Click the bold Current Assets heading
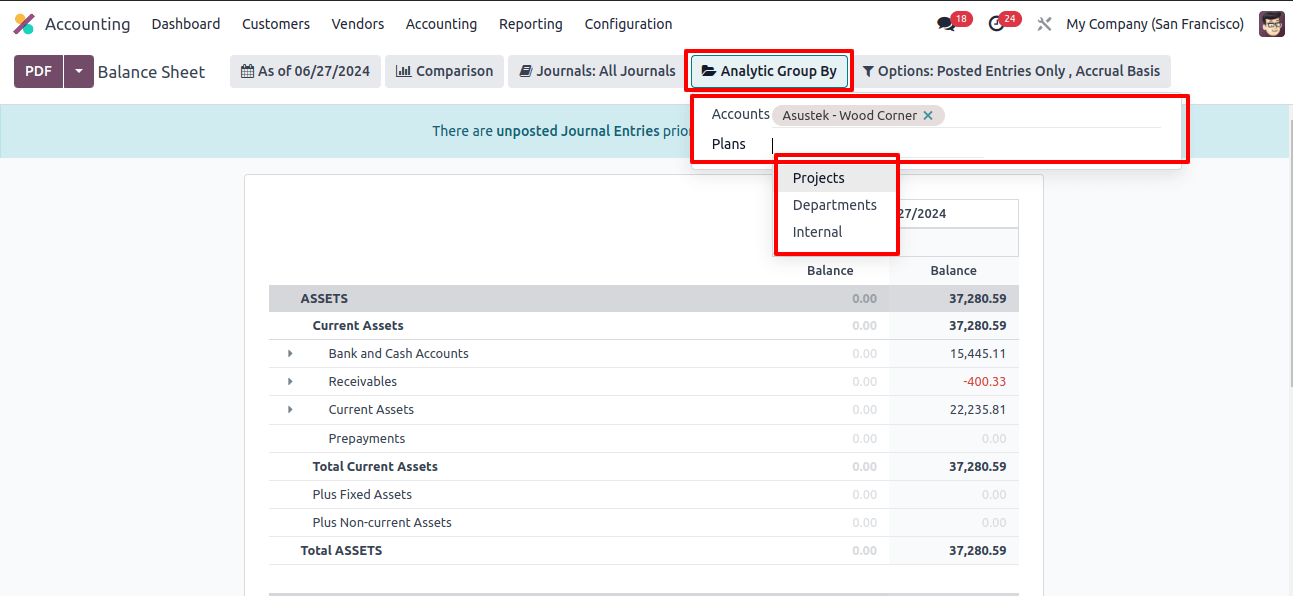 [x=358, y=325]
